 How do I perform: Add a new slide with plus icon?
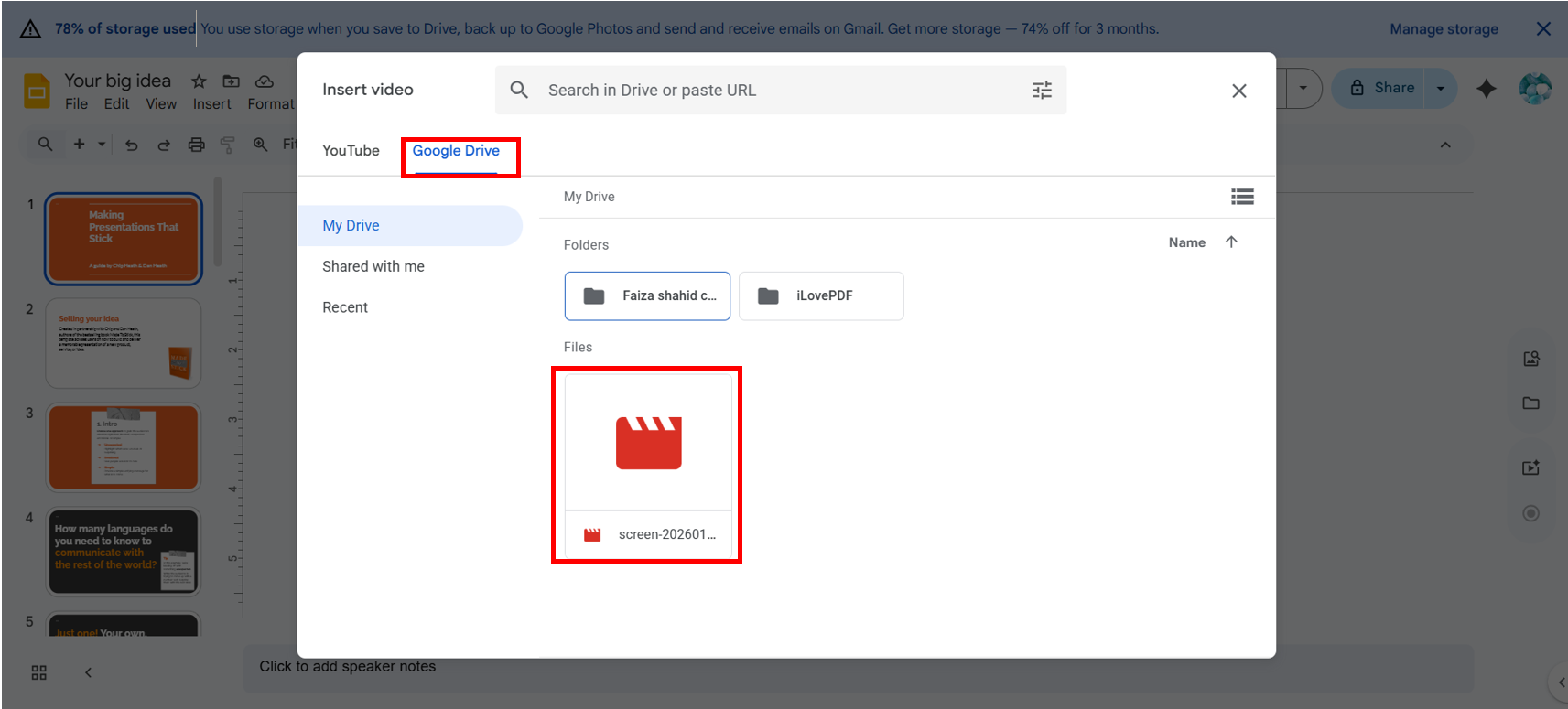tap(80, 144)
